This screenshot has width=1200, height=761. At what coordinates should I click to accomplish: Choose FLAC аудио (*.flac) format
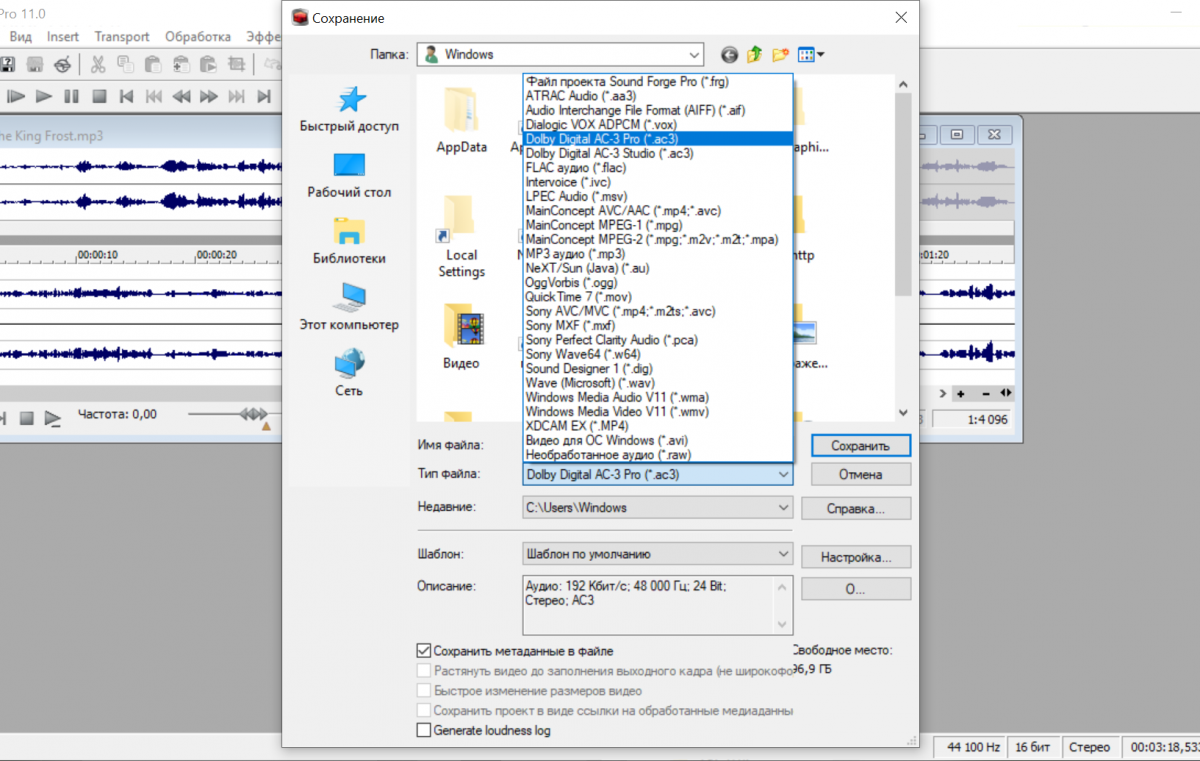tap(658, 168)
